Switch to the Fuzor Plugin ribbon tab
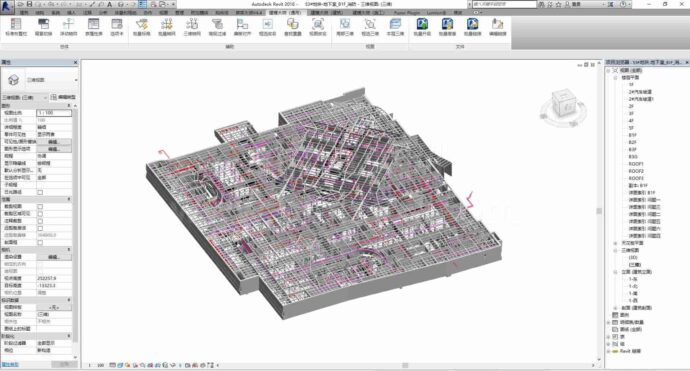The image size is (690, 371). coord(406,13)
